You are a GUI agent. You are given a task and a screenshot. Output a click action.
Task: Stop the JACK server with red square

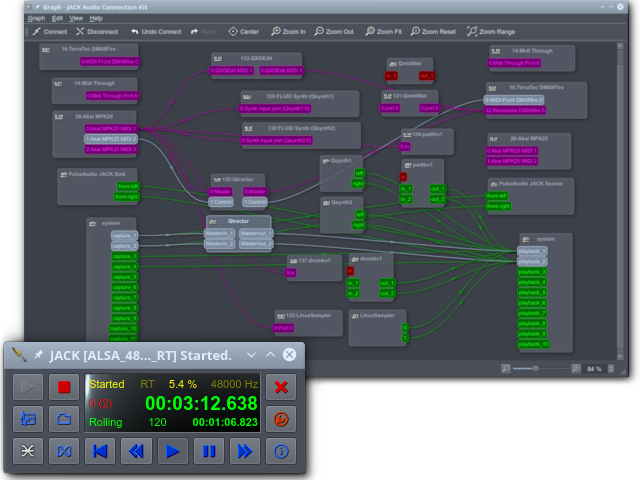pos(64,387)
